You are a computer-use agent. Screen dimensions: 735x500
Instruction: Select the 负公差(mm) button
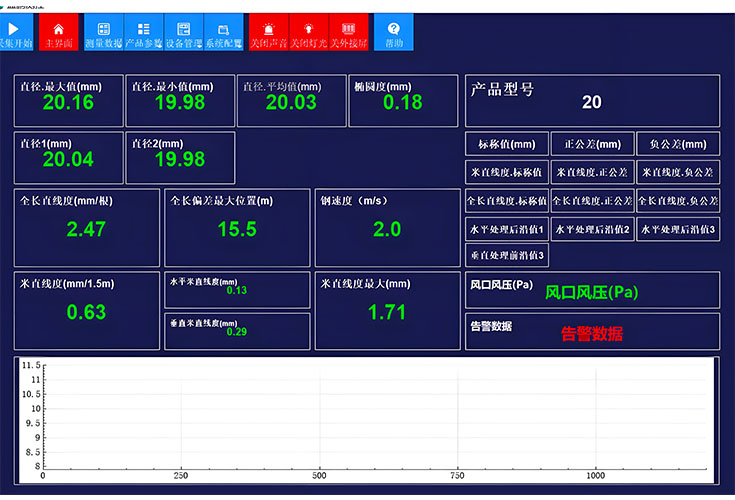[x=678, y=144]
